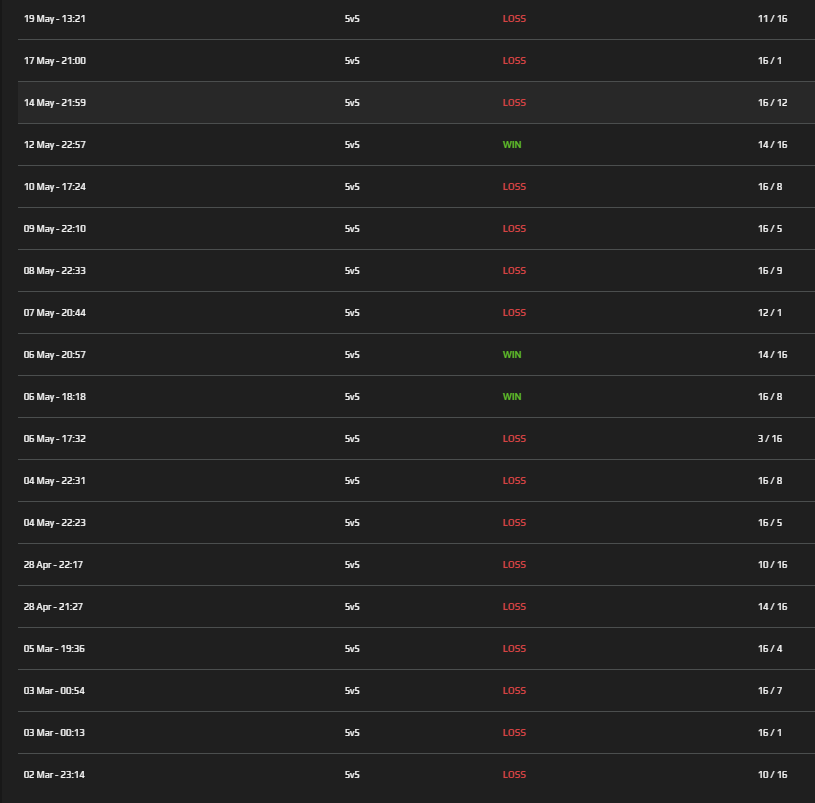The height and width of the screenshot is (803, 815).
Task: Click LOSS for 04 May 22:23 match
Action: [x=514, y=523]
